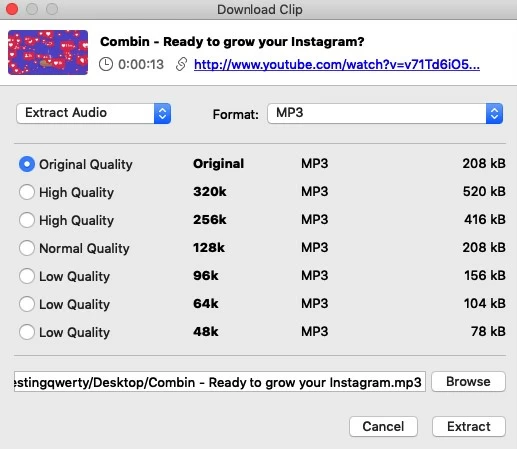Click the video thumbnail with hearts
Image resolution: width=517 pixels, height=449 pixels.
pyautogui.click(x=48, y=52)
